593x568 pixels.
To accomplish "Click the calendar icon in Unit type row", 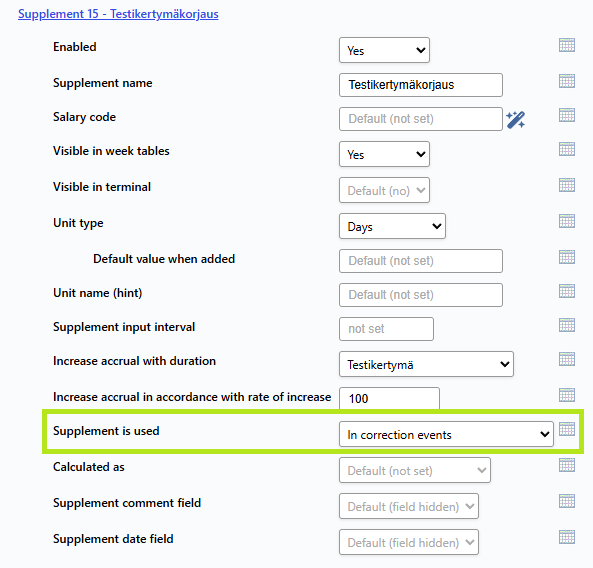I will tap(567, 221).
